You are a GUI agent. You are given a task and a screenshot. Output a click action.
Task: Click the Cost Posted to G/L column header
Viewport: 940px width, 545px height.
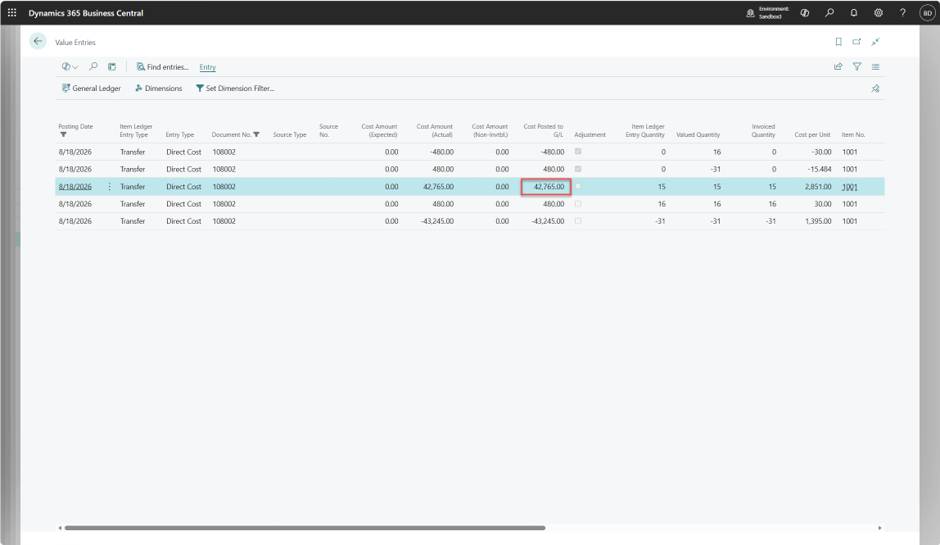(543, 131)
